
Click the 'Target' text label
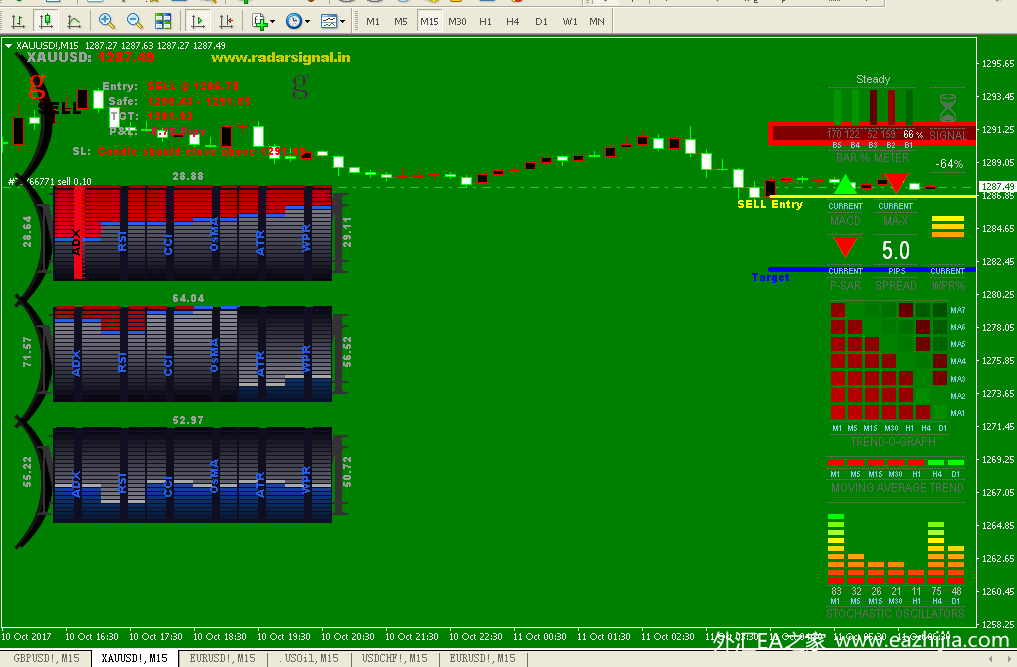[x=771, y=277]
